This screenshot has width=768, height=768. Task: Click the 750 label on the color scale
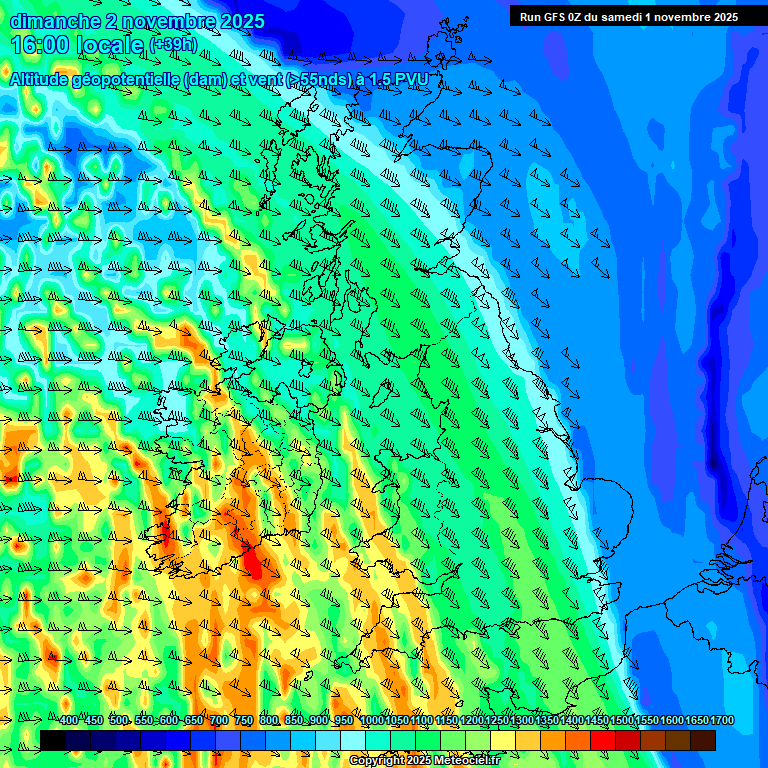[x=243, y=721]
